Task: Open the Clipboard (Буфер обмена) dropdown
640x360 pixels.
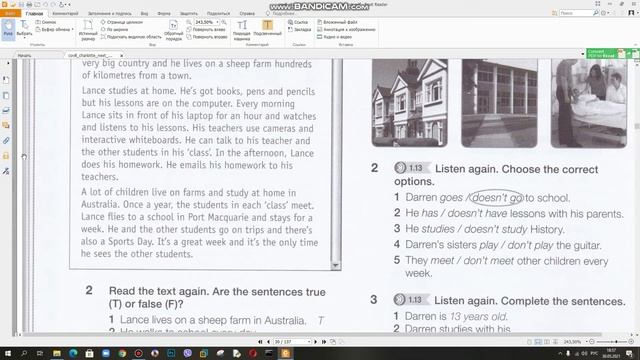Action: [54, 29]
